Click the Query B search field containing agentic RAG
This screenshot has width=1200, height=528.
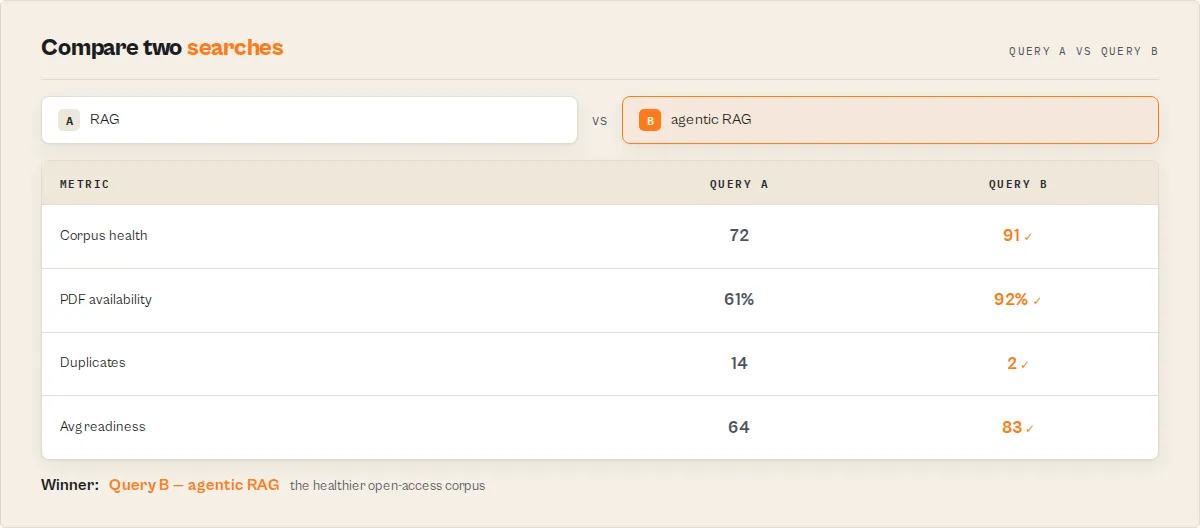(x=890, y=120)
